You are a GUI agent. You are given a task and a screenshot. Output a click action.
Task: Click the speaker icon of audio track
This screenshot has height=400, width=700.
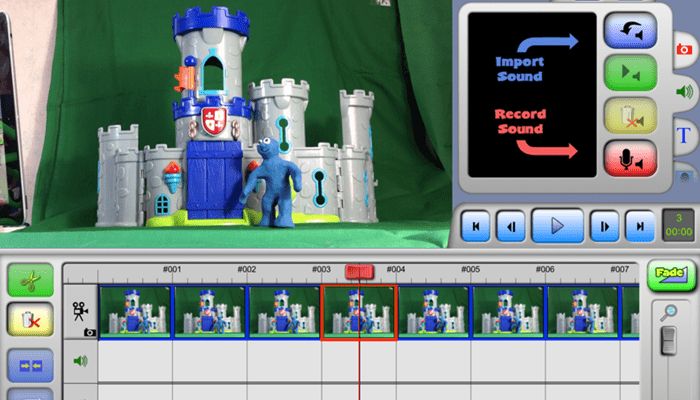click(x=80, y=361)
